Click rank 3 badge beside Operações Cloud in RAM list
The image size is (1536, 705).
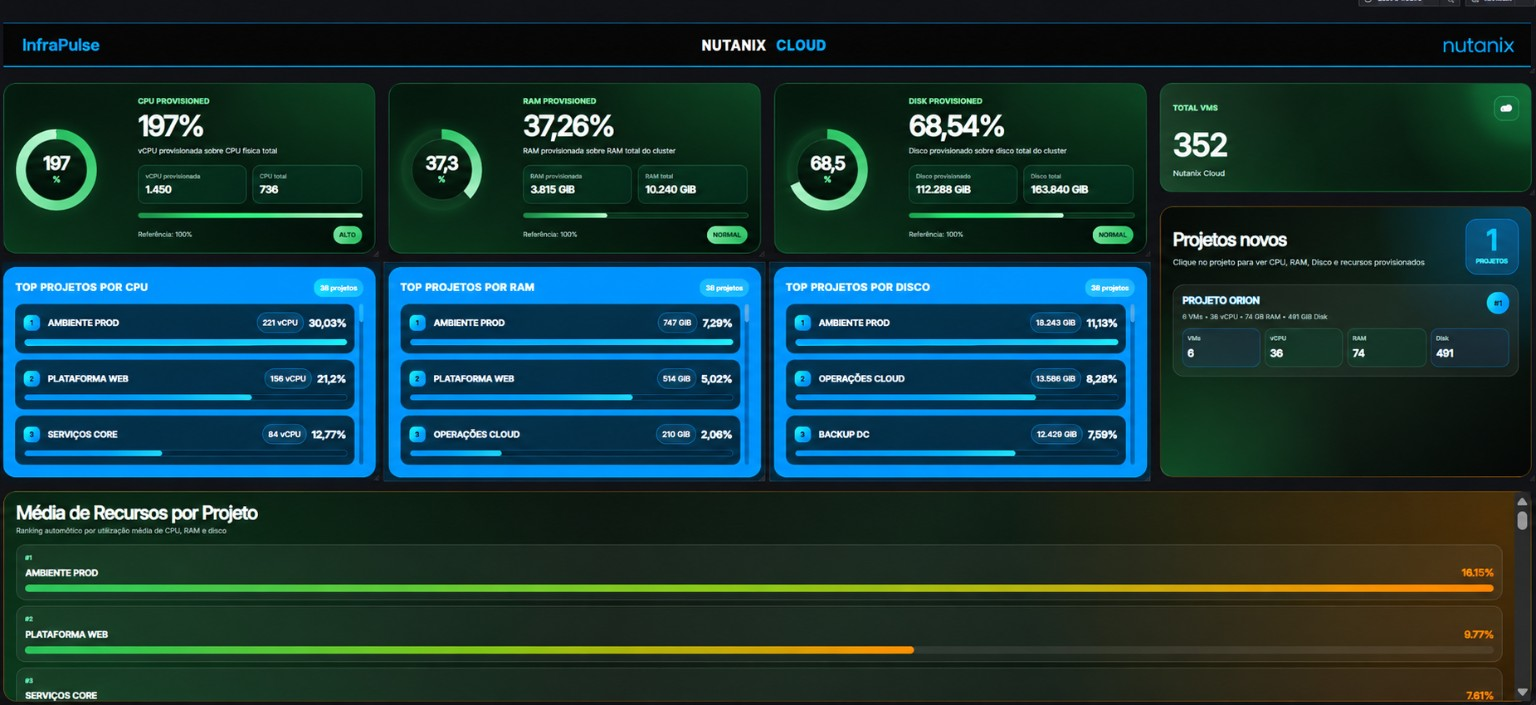point(417,434)
